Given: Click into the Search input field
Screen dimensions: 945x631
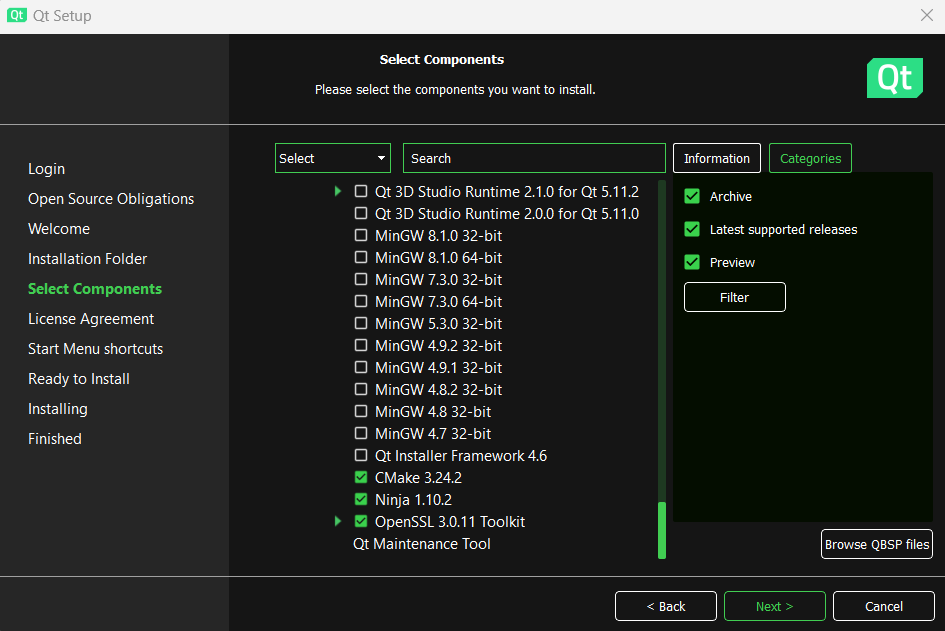Looking at the screenshot, I should [x=534, y=158].
